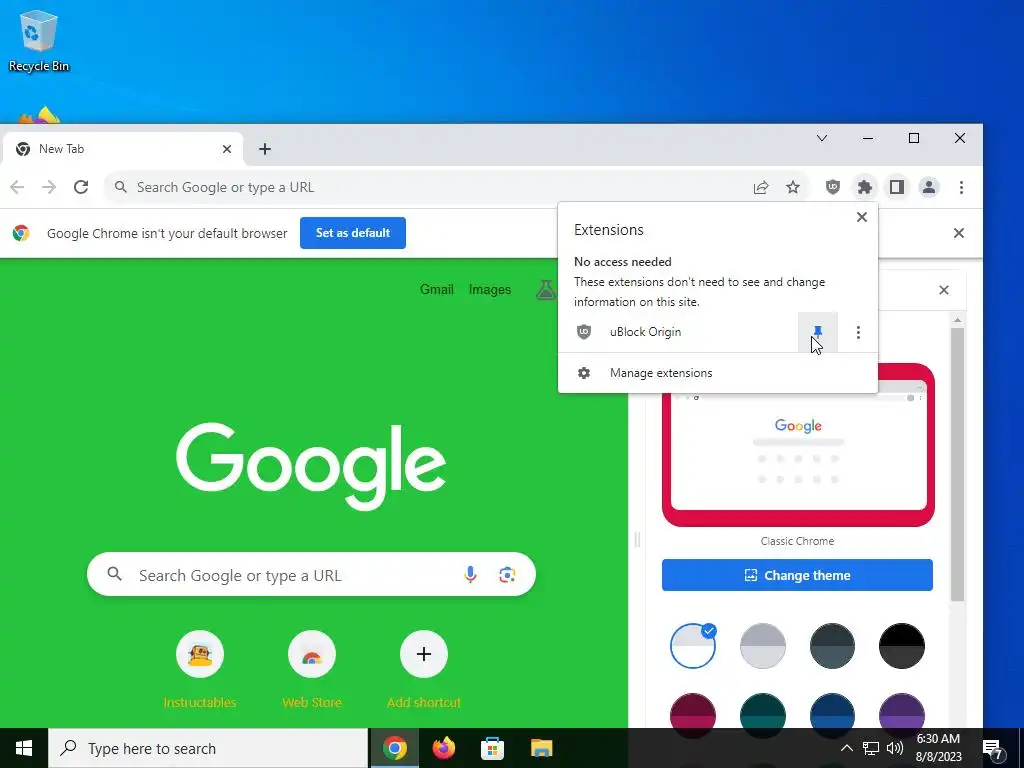
Task: Show hidden system tray icons
Action: [846, 748]
